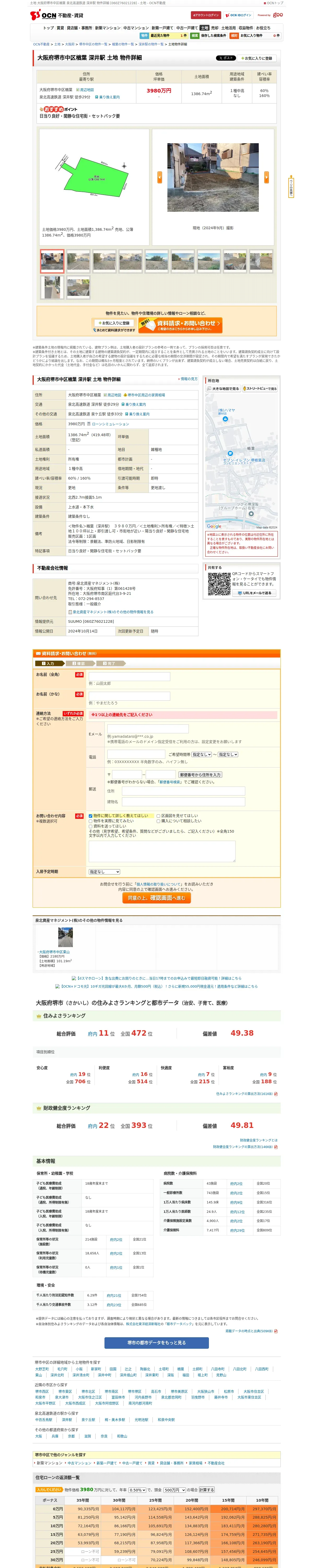The height and width of the screenshot is (1568, 316).
Task: Open the 入居予定時期 dropdown
Action: 104,872
